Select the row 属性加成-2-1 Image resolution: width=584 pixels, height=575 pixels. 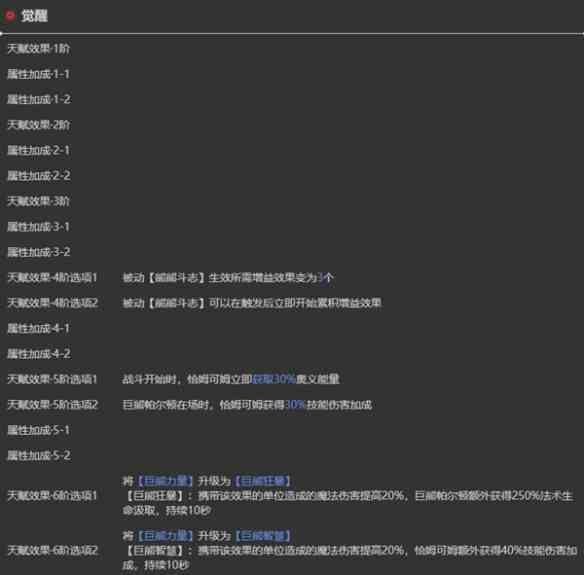point(38,150)
